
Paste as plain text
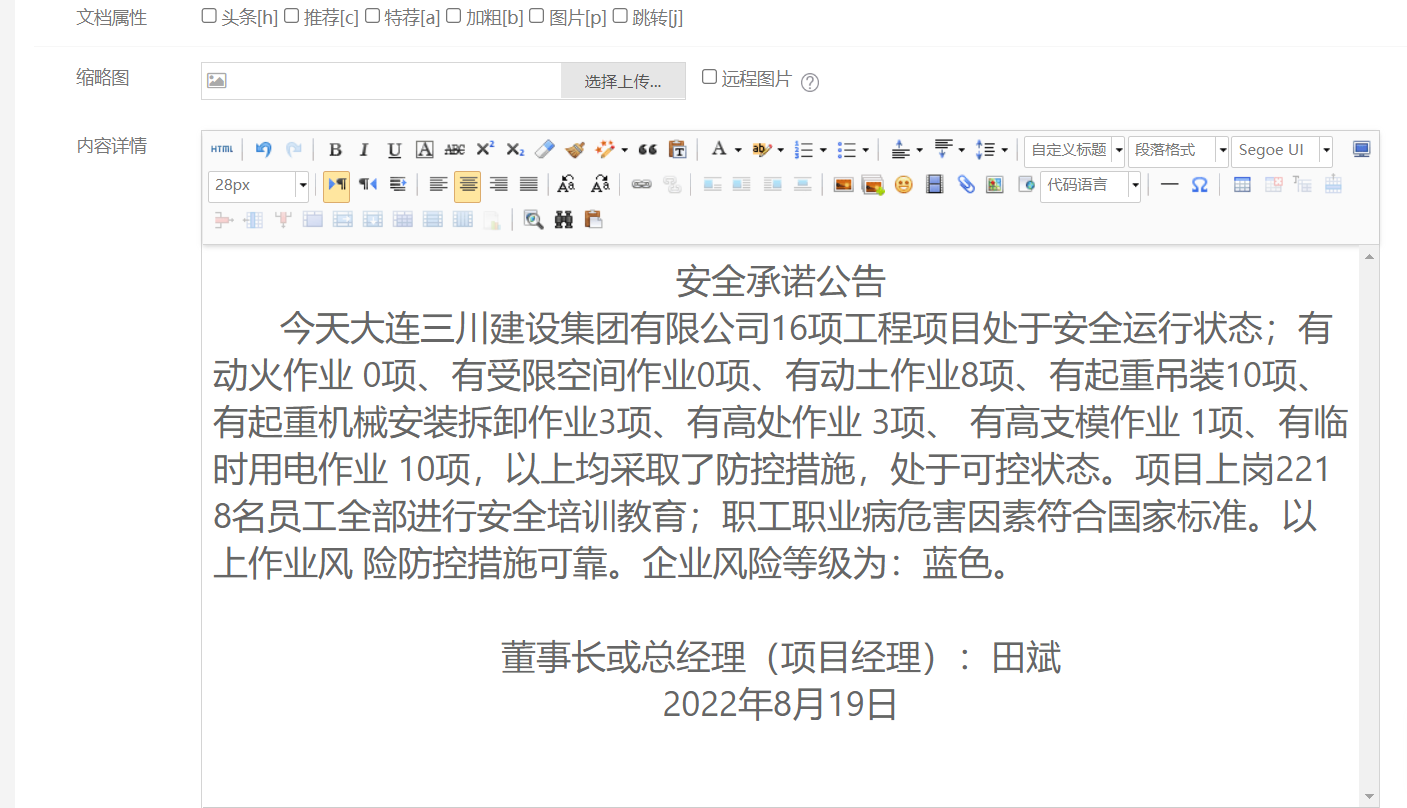tap(677, 150)
